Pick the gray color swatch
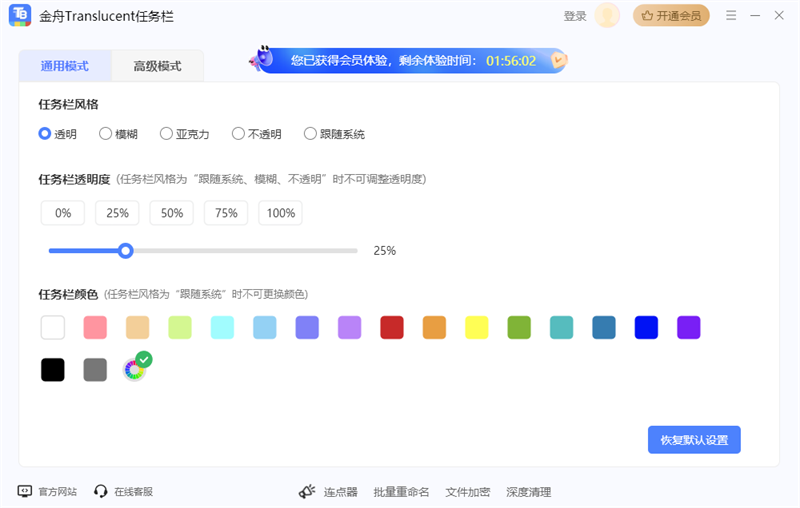Screen dimensions: 800x508 point(95,370)
